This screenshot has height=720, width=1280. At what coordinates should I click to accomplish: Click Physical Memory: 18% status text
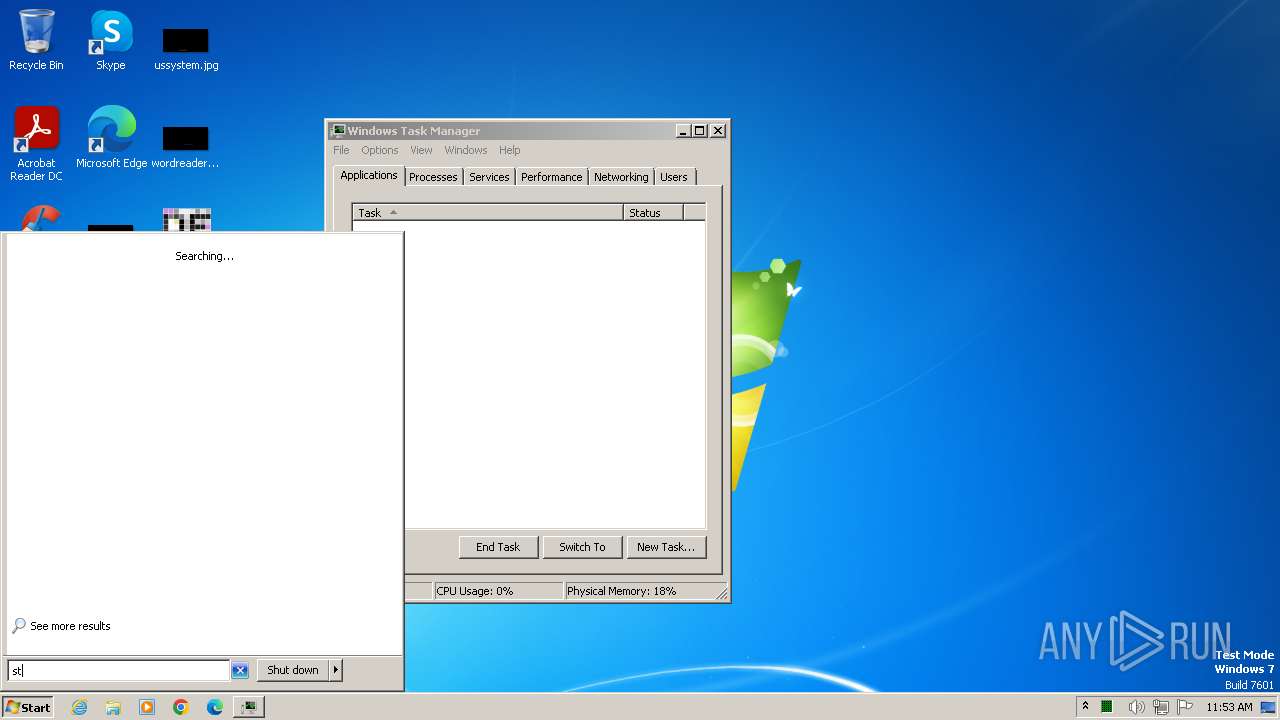pos(622,591)
